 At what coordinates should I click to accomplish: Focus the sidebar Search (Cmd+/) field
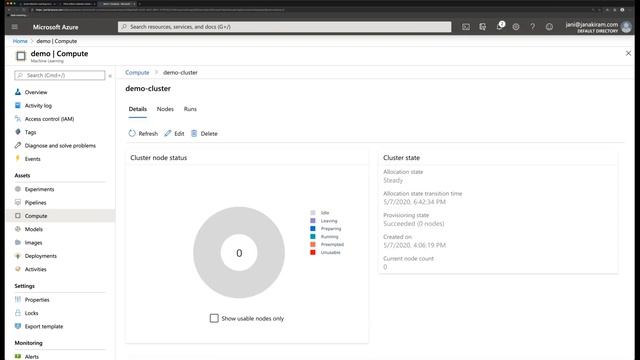(60, 75)
